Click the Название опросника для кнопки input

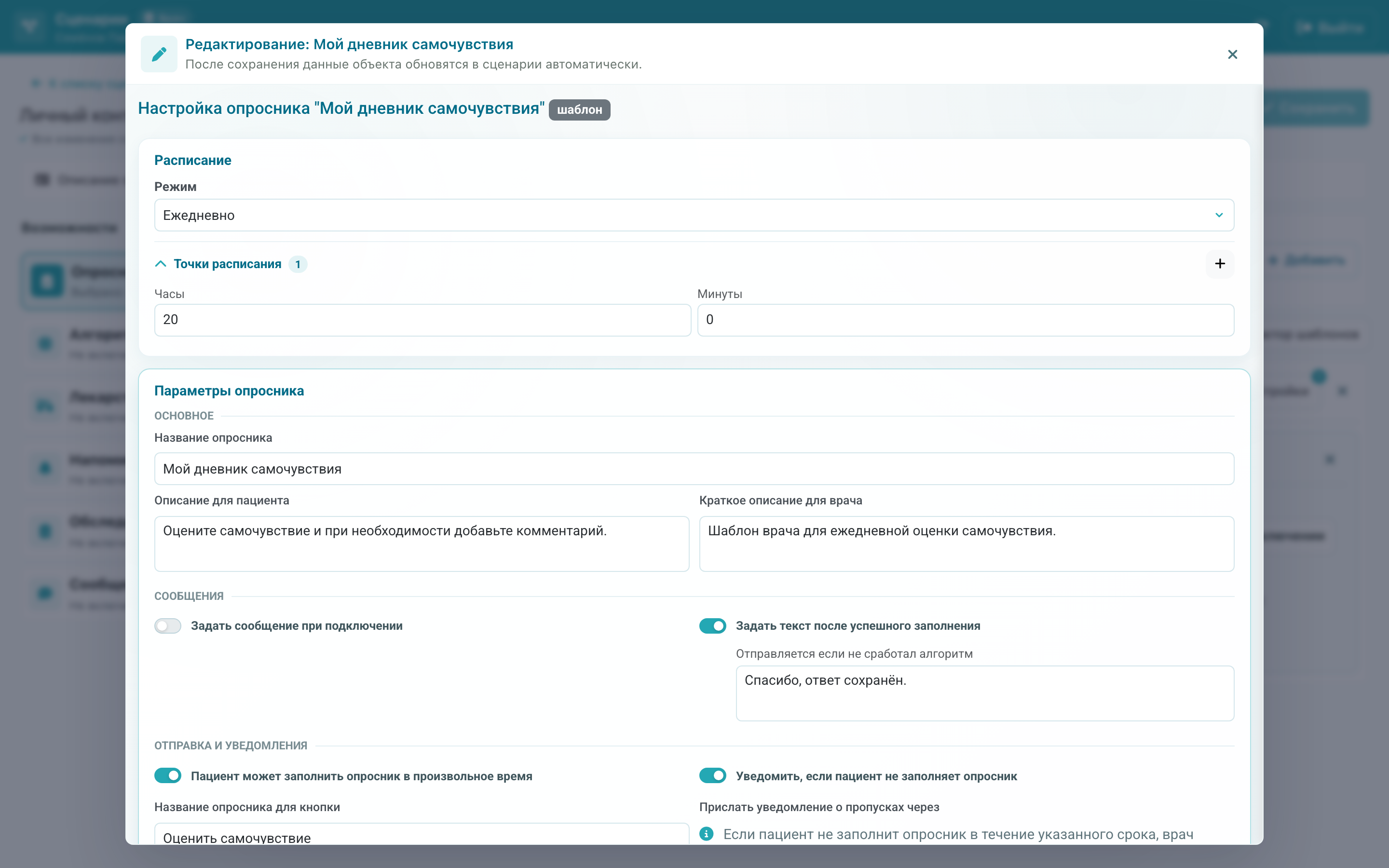coord(422,834)
